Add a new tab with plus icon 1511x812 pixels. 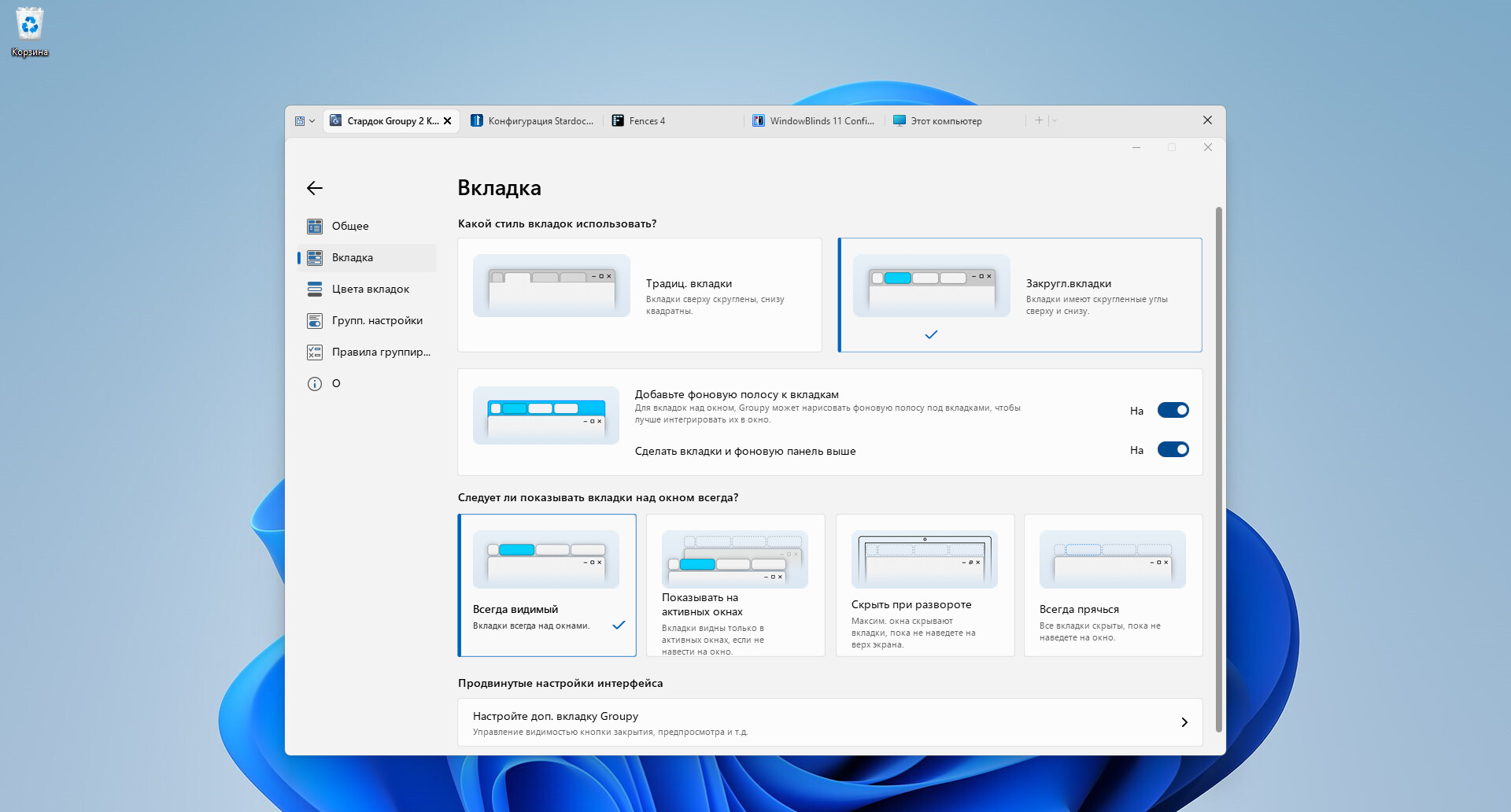[x=1039, y=120]
